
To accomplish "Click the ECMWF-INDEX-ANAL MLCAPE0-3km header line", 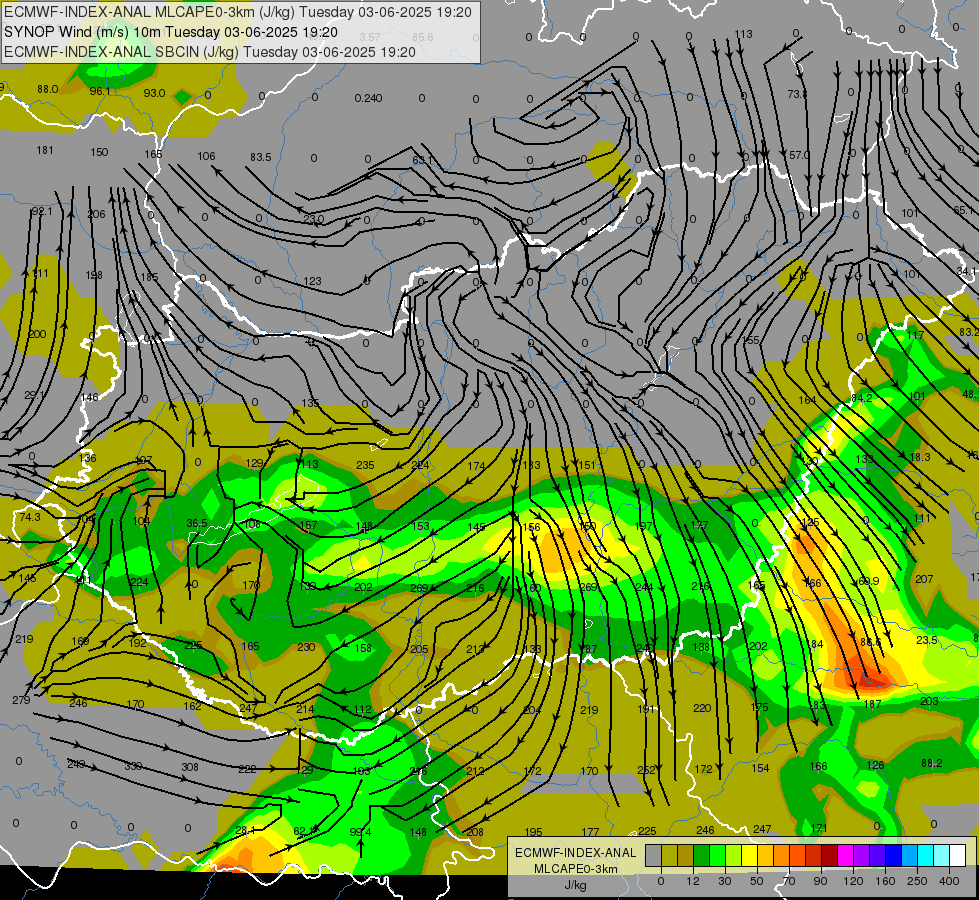I will pos(238,12).
